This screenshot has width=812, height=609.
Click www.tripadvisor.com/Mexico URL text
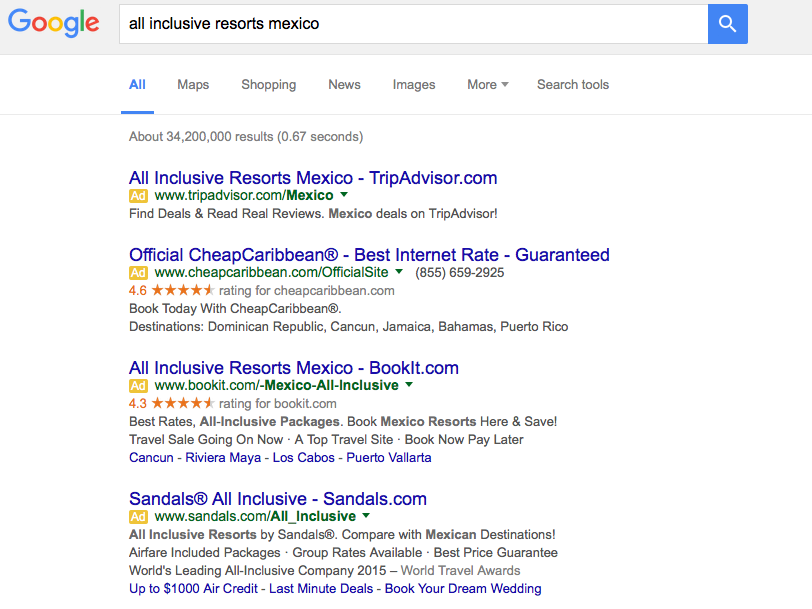[x=244, y=195]
